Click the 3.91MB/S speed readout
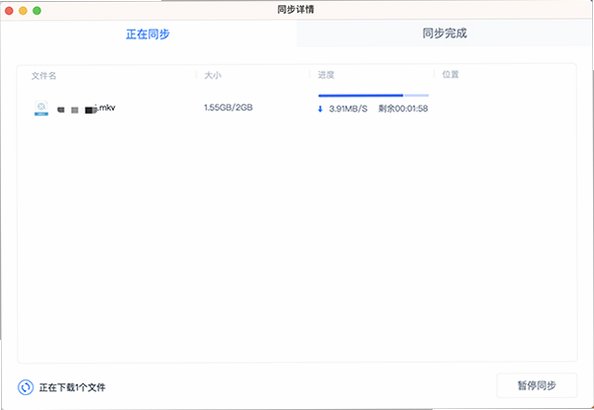Viewport: 594px width, 410px height. (348, 109)
